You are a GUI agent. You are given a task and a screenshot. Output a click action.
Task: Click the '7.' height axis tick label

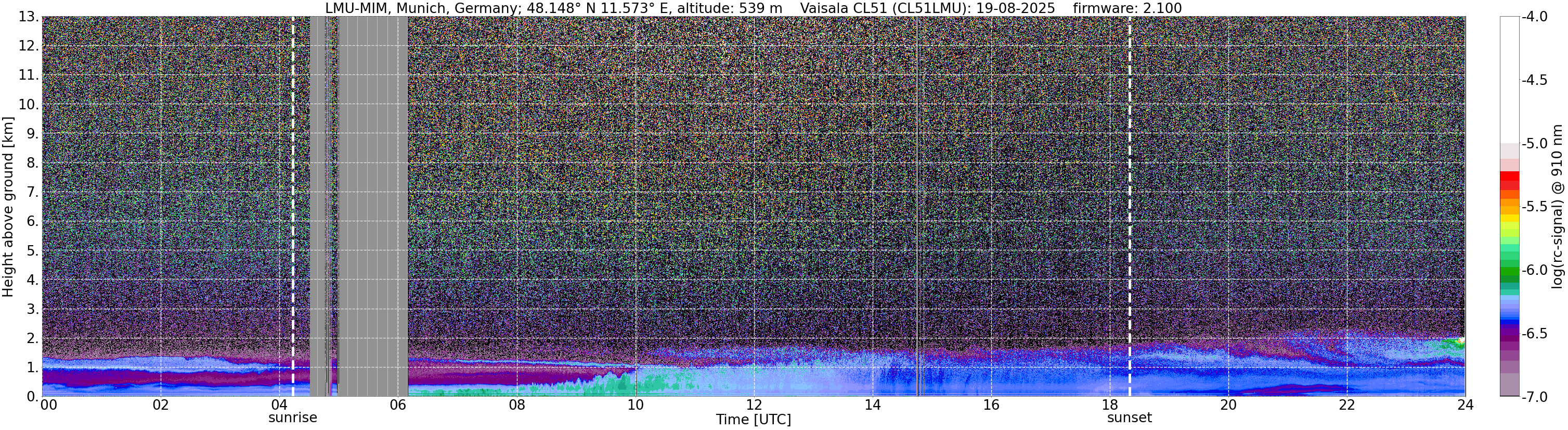(x=32, y=192)
